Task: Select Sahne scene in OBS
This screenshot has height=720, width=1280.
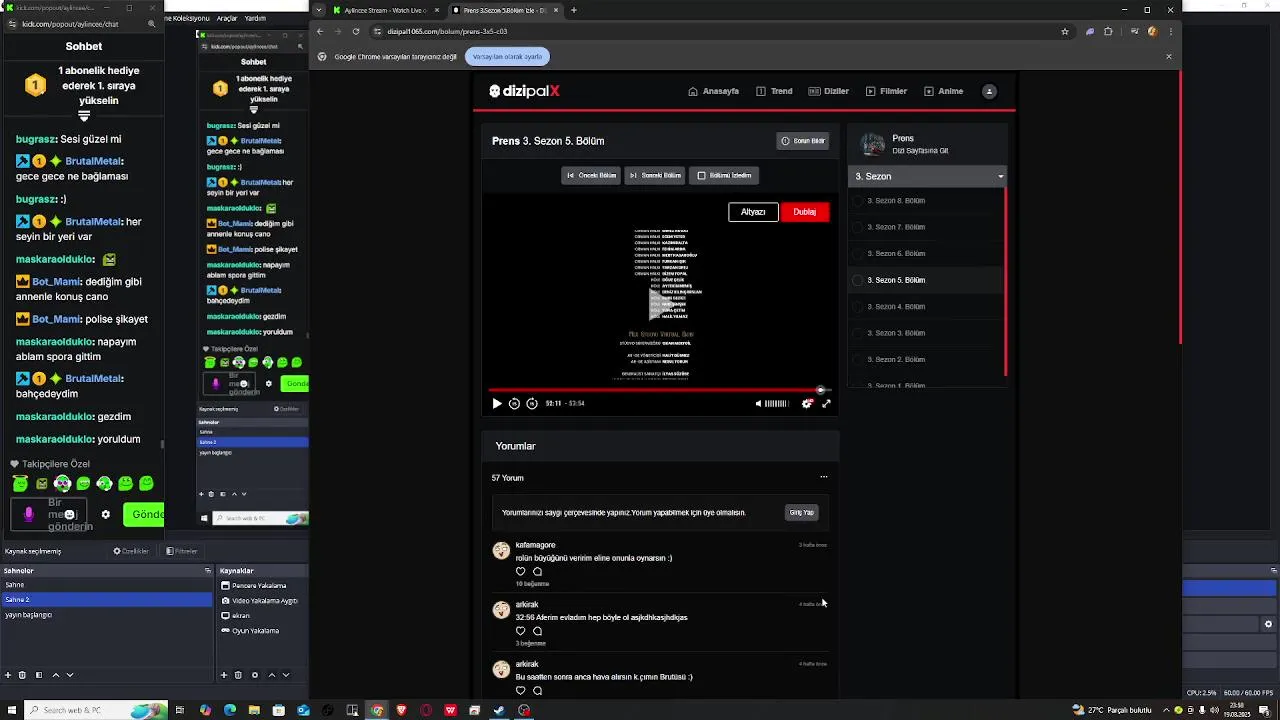Action: click(x=106, y=585)
